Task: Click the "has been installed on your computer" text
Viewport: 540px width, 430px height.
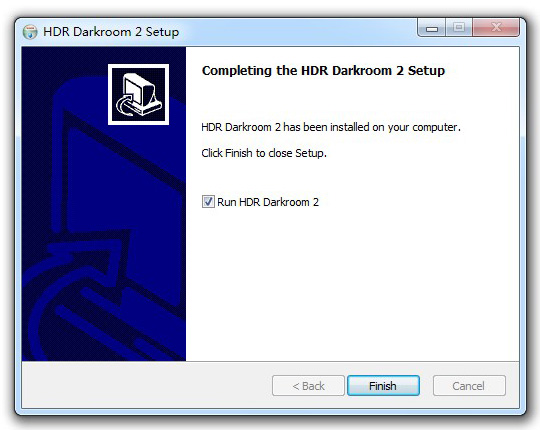Action: click(x=372, y=127)
